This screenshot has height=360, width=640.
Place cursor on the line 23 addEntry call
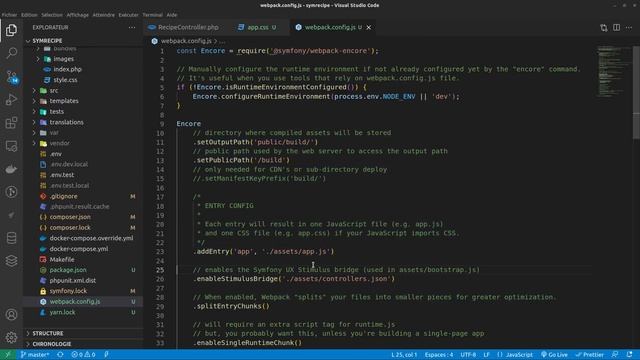(x=264, y=251)
